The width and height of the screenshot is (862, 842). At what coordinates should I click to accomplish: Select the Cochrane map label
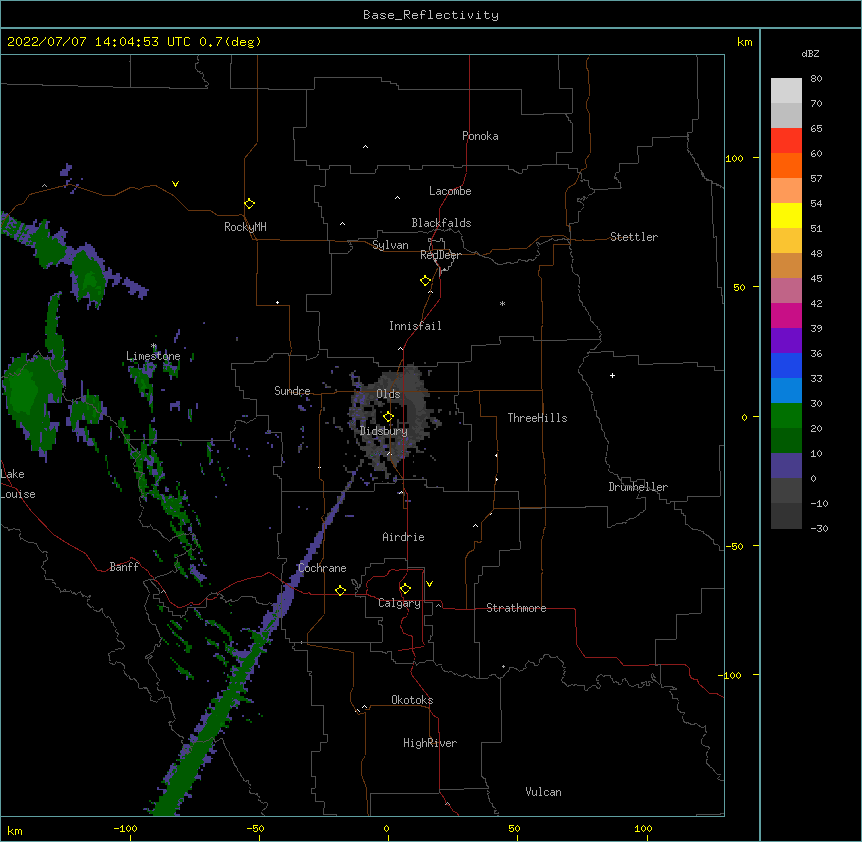point(322,568)
